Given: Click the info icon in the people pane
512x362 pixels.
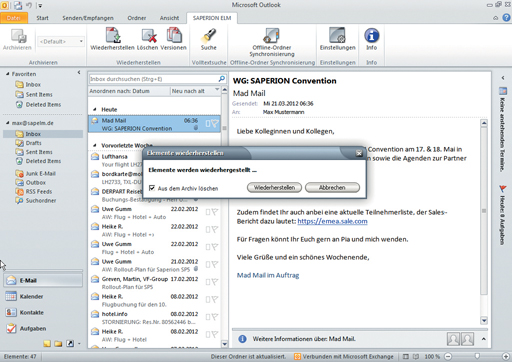Looking at the screenshot, I should point(242,339).
